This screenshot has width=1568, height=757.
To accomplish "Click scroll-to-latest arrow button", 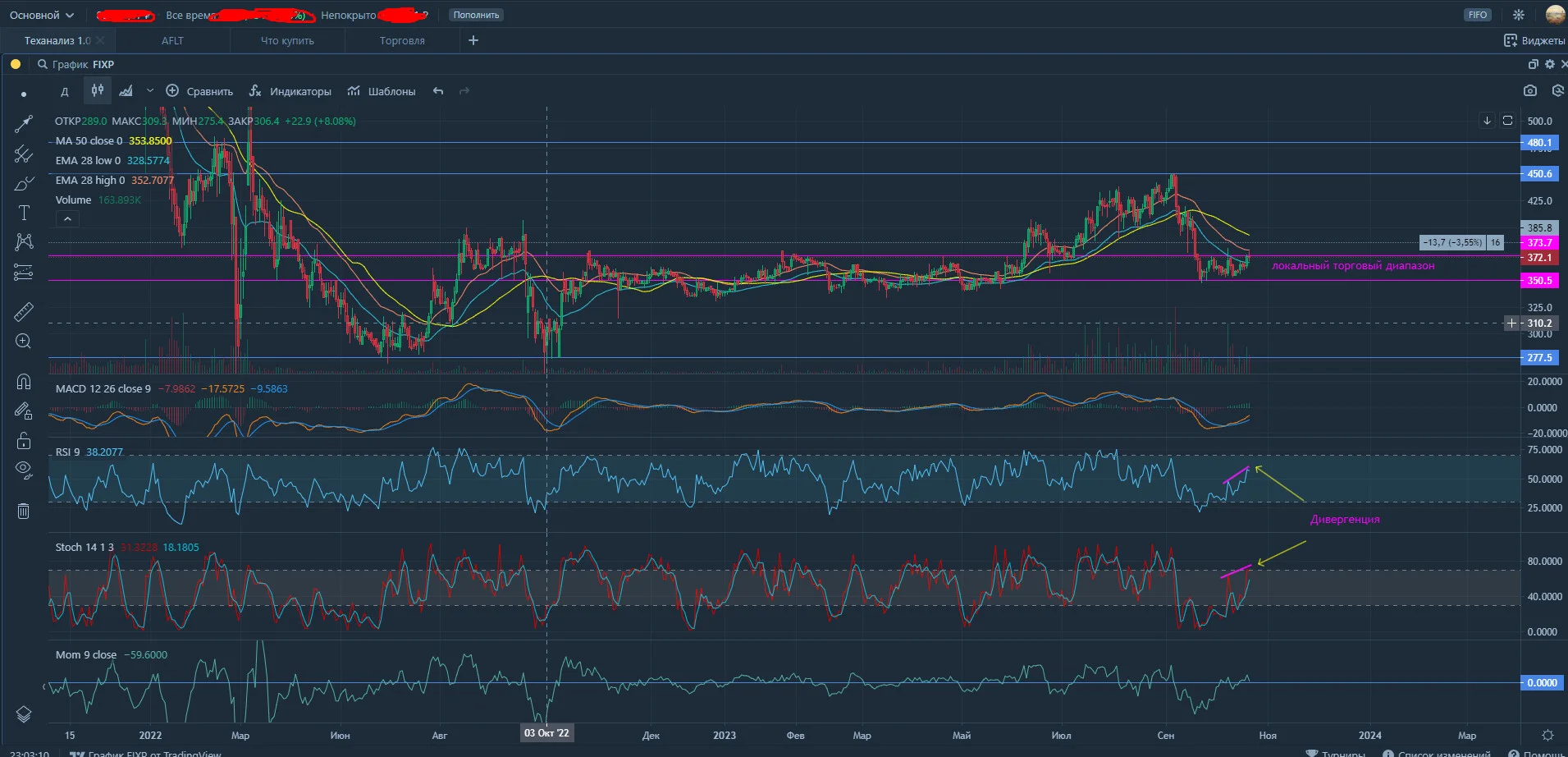I will pyautogui.click(x=1487, y=121).
